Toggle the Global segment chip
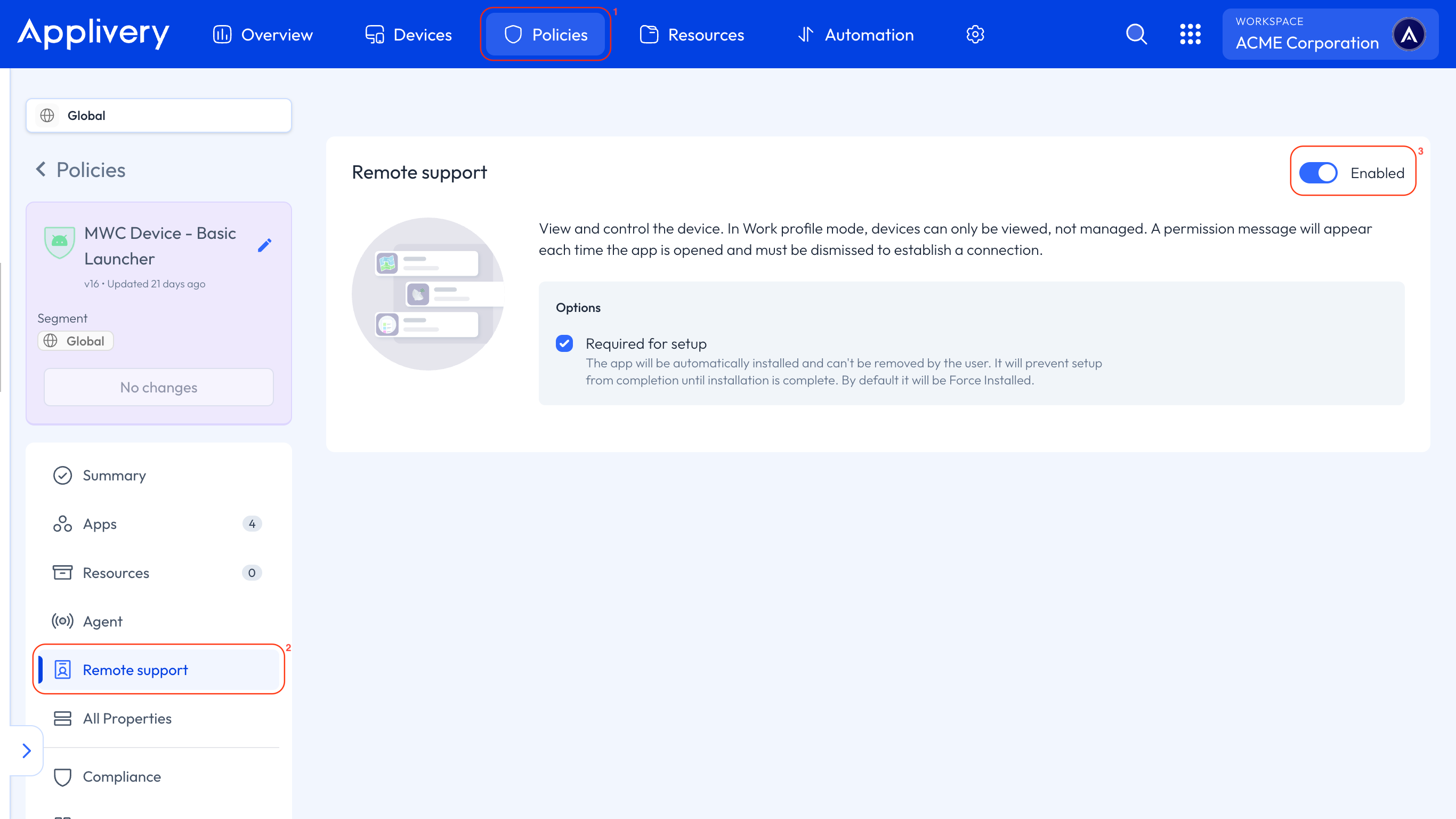The width and height of the screenshot is (1456, 819). [75, 341]
